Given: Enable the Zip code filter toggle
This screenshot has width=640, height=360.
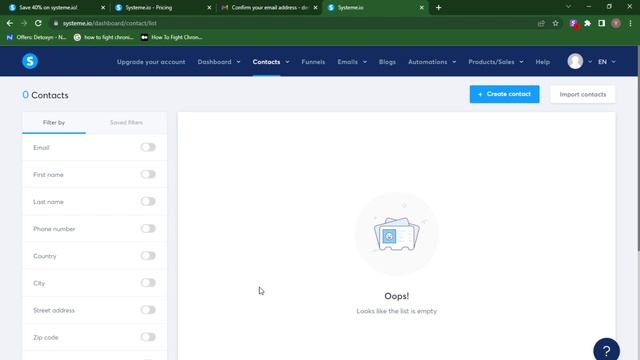Looking at the screenshot, I should 148,337.
